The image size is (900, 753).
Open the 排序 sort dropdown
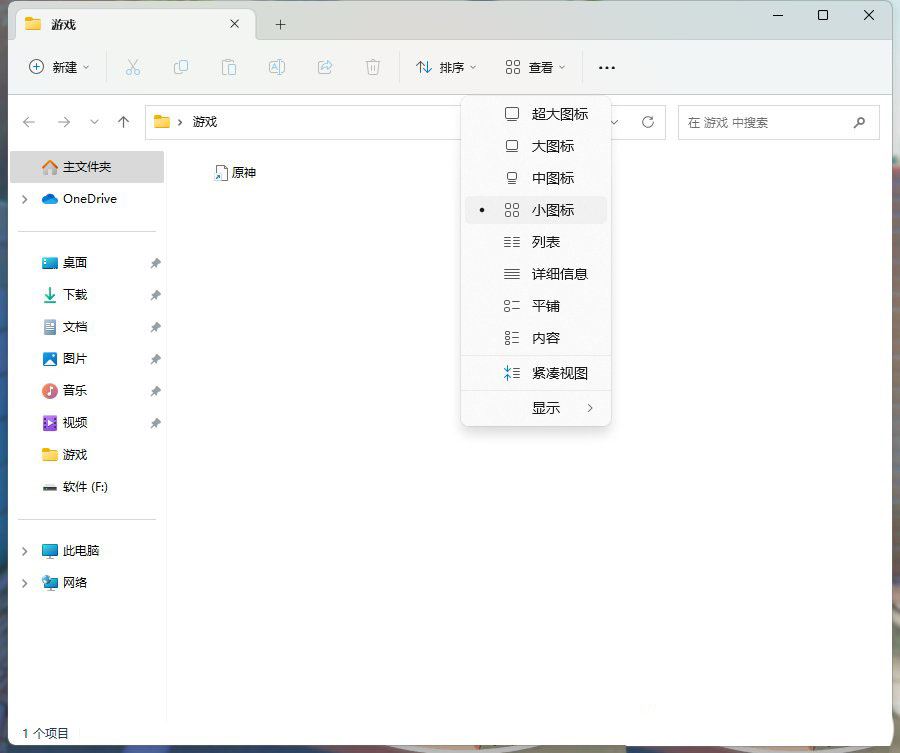click(x=446, y=67)
